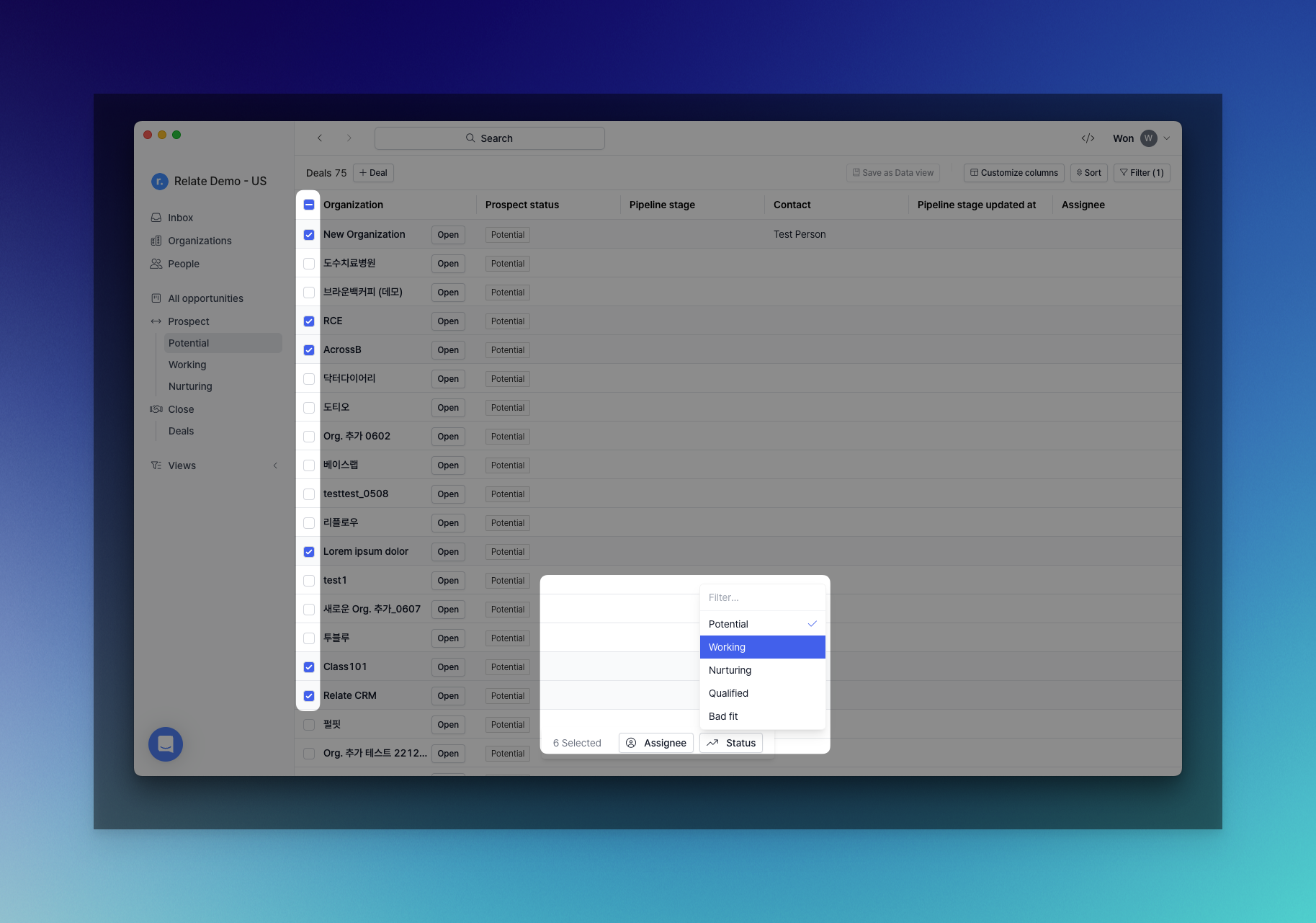Uncheck the RCE row checkbox
The image size is (1316, 923).
[x=309, y=321]
